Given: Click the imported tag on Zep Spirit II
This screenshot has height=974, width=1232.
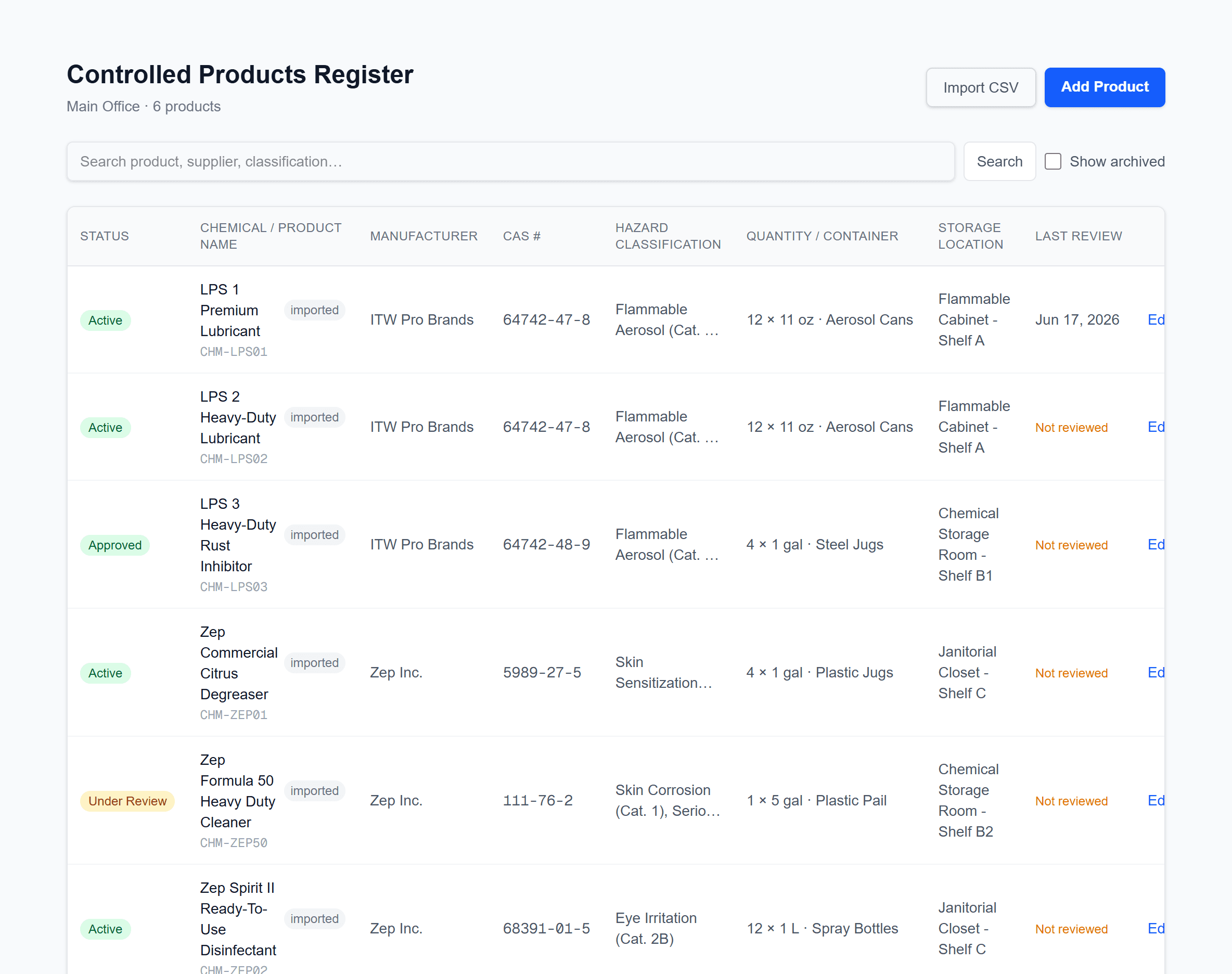Looking at the screenshot, I should 314,919.
